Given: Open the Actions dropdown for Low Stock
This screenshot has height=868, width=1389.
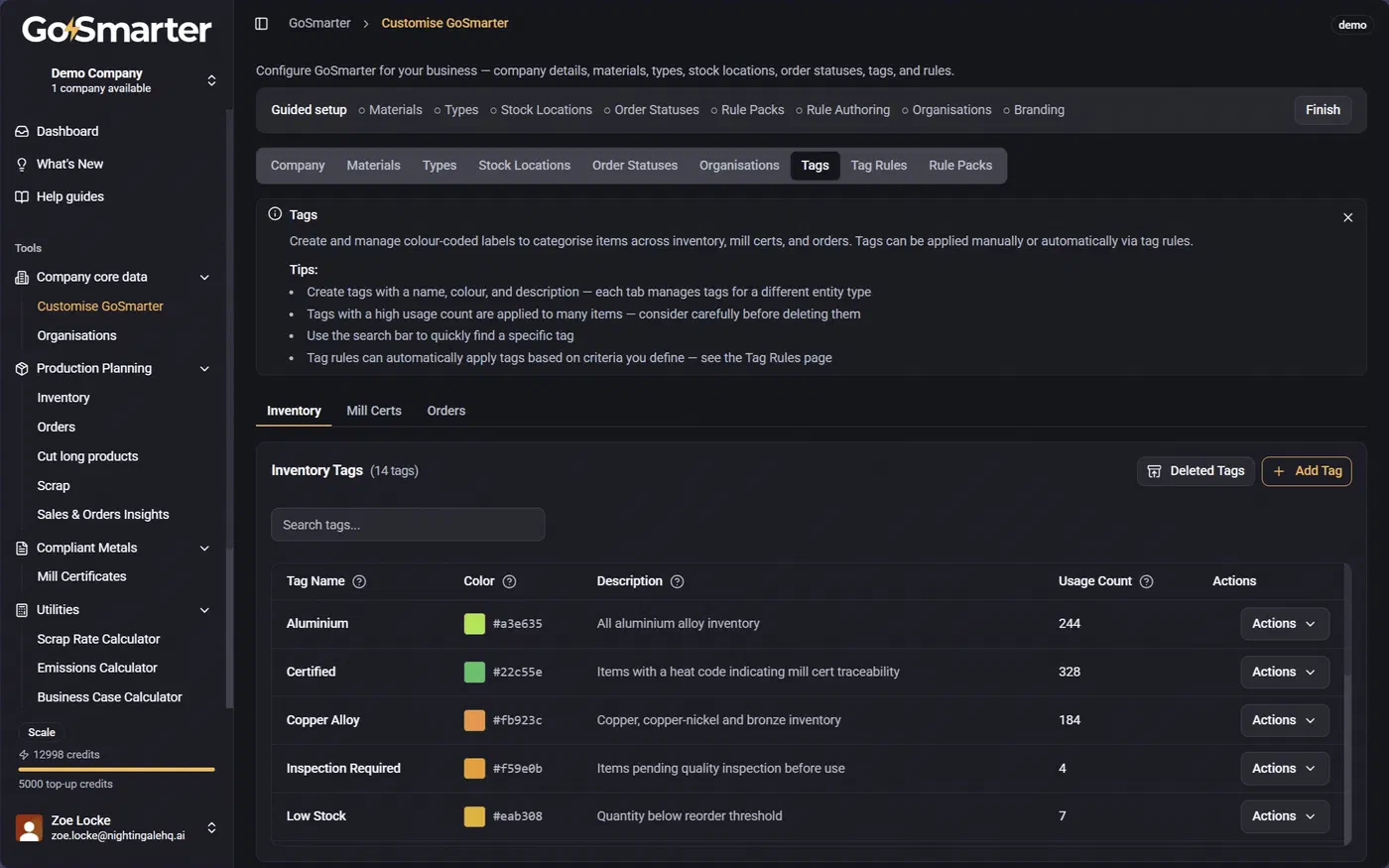Looking at the screenshot, I should [1284, 816].
